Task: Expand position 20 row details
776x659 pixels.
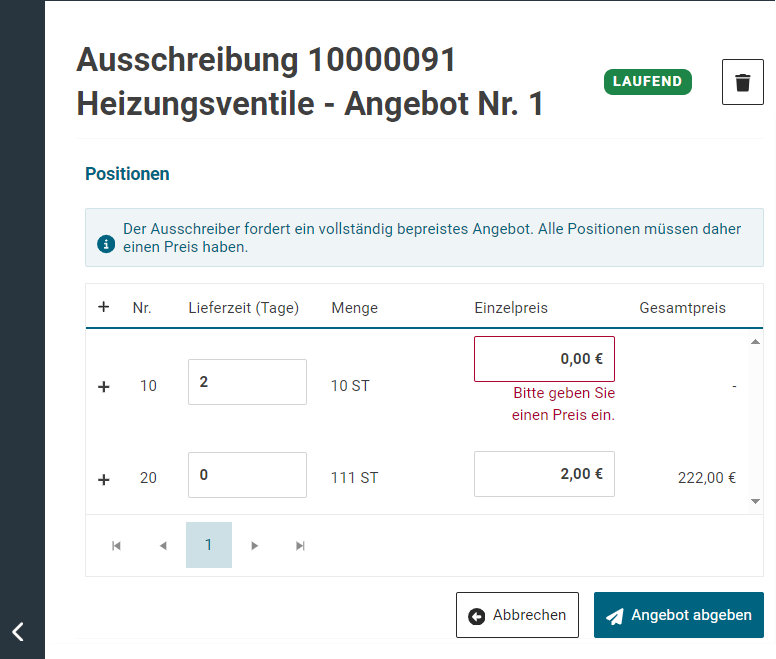Action: point(103,479)
